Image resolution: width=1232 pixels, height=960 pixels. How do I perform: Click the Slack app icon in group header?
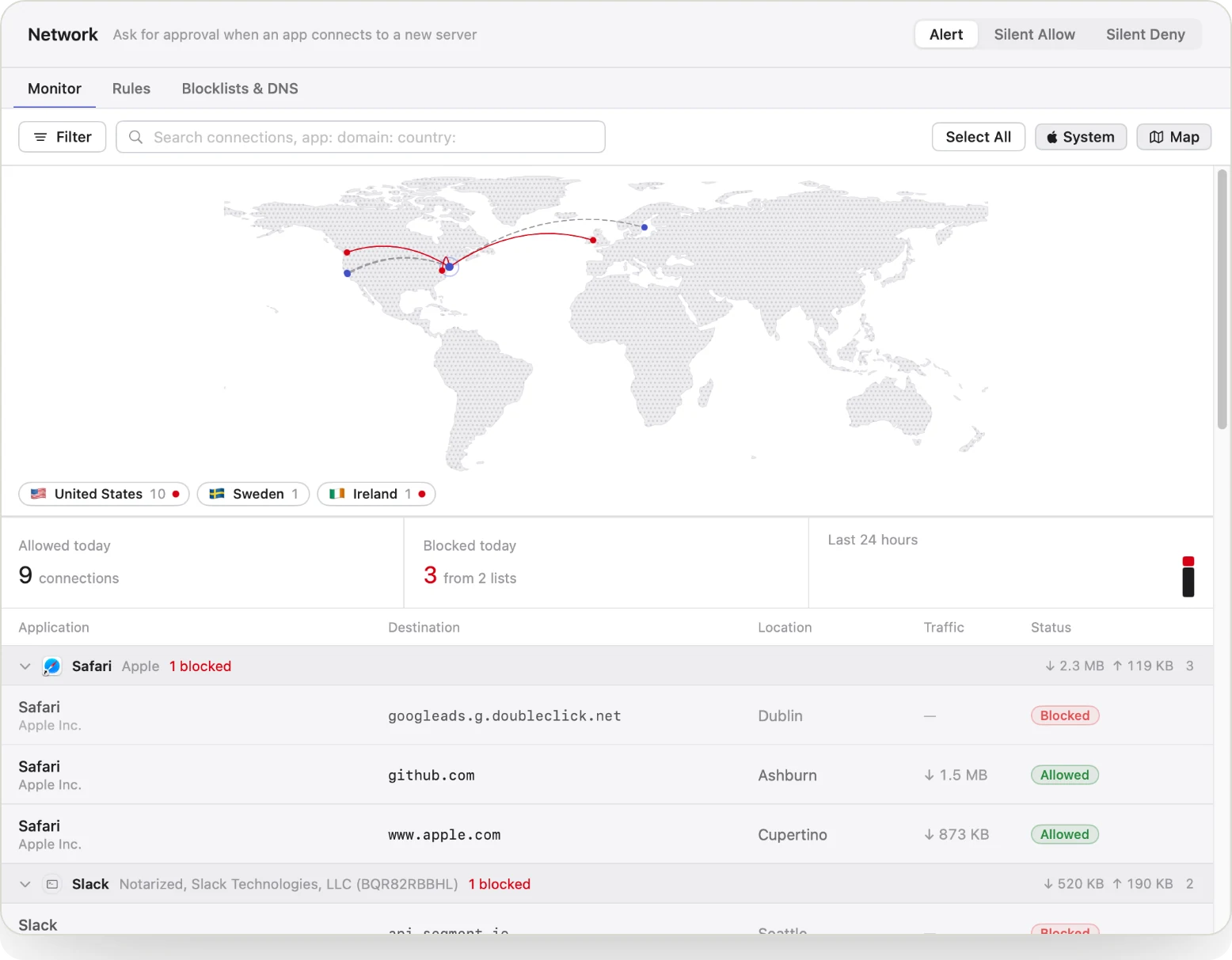pos(52,884)
